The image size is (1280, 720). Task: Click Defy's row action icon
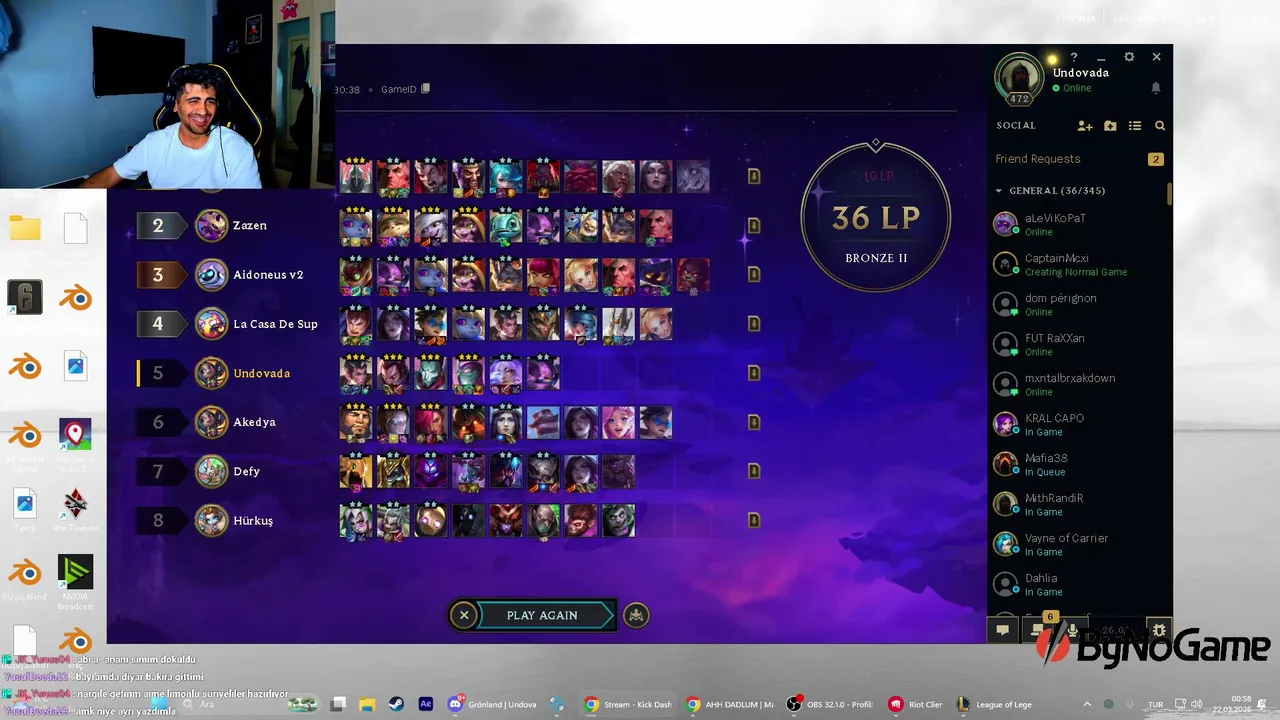pos(754,471)
